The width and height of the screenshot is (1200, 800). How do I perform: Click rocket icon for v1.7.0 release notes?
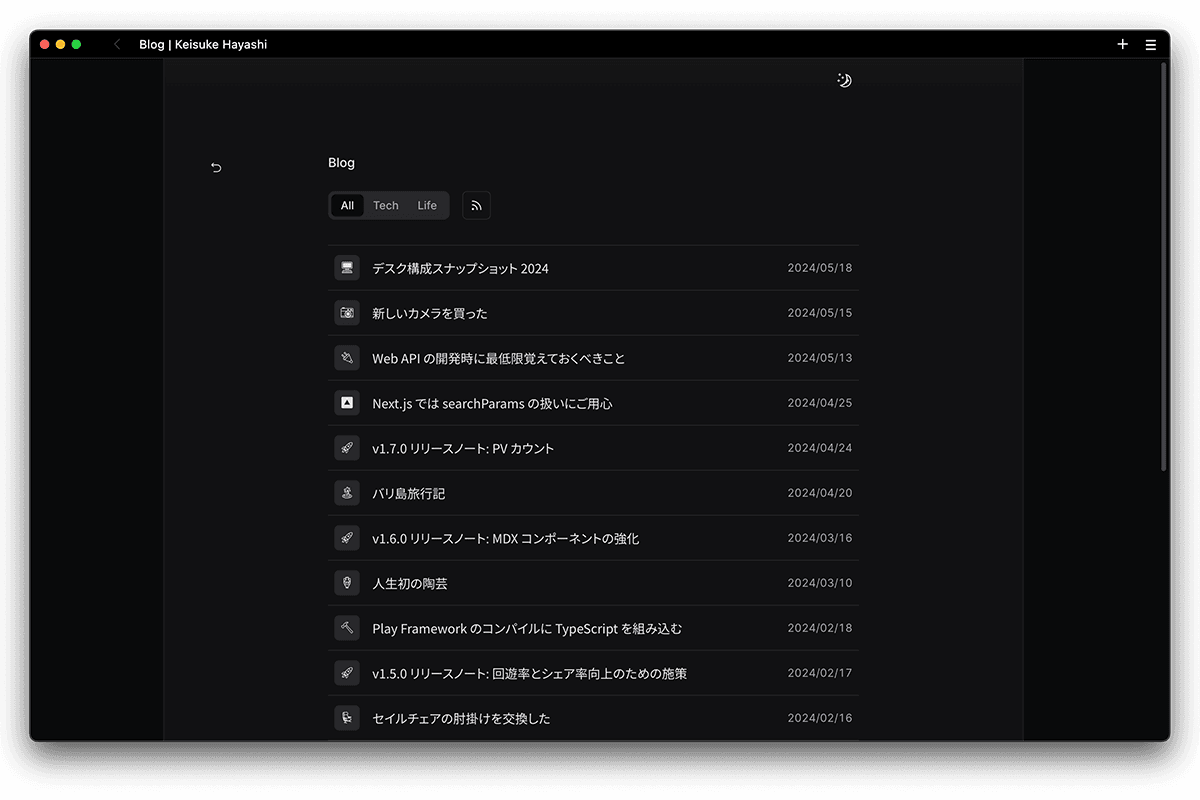(347, 448)
